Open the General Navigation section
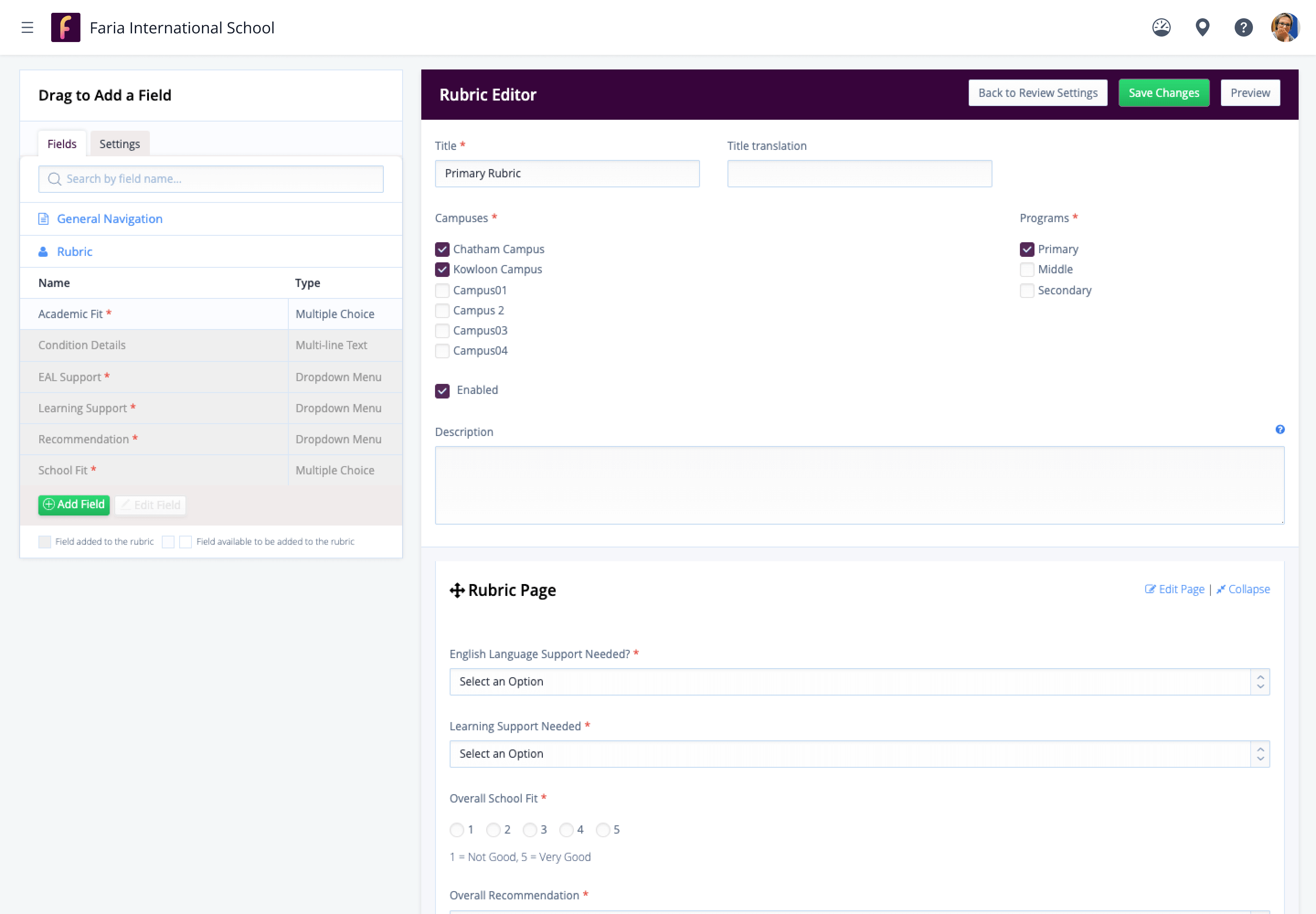Screen dimensions: 1316x914 point(109,219)
